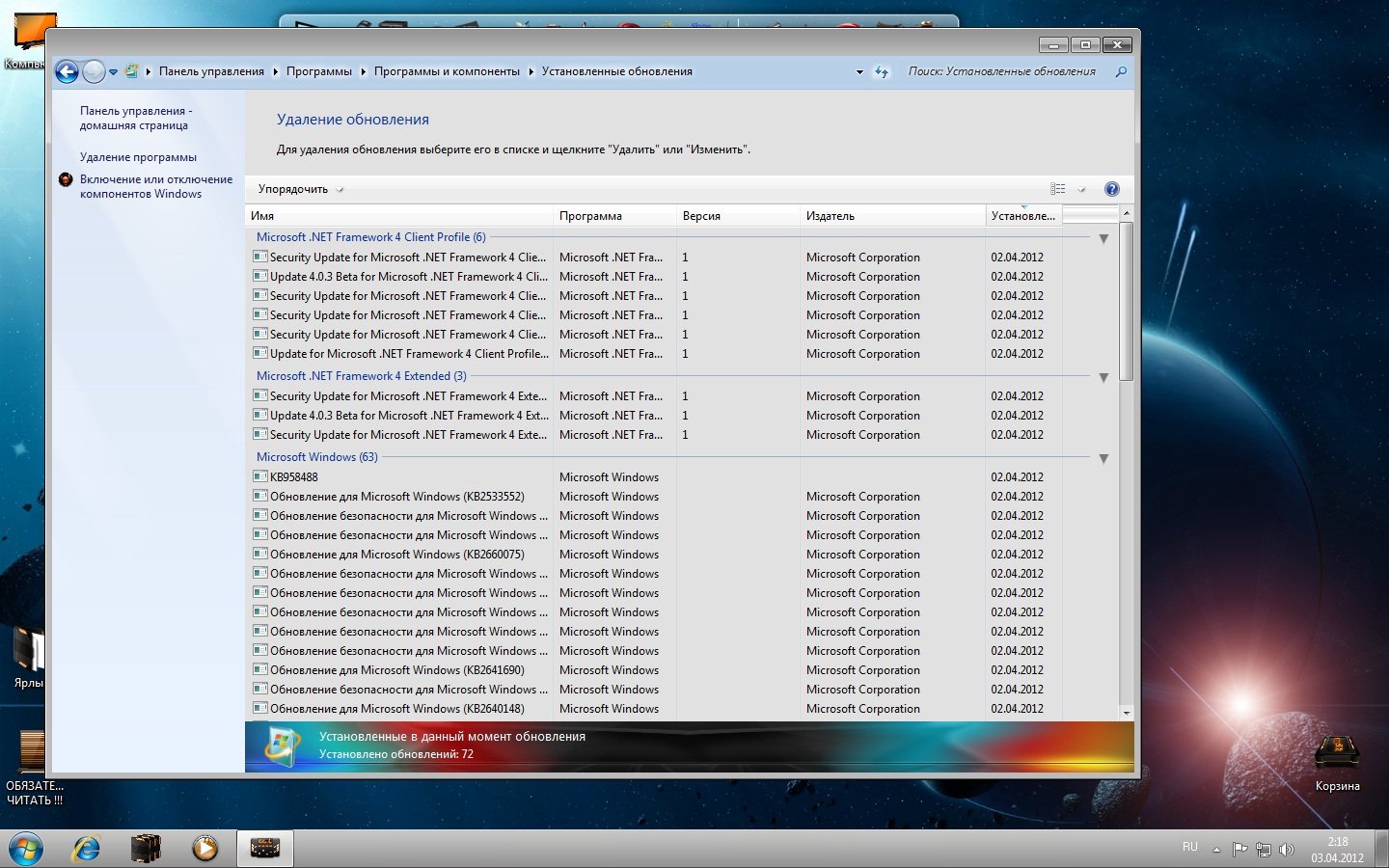1389x868 pixels.
Task: Open 'Панель управления' breadcrumb
Action: click(211, 71)
